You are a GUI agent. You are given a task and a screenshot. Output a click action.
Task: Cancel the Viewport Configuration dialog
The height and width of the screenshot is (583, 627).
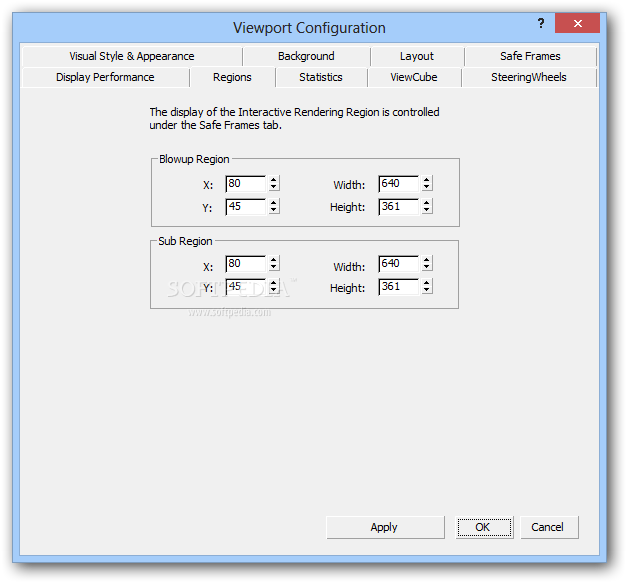(x=549, y=527)
